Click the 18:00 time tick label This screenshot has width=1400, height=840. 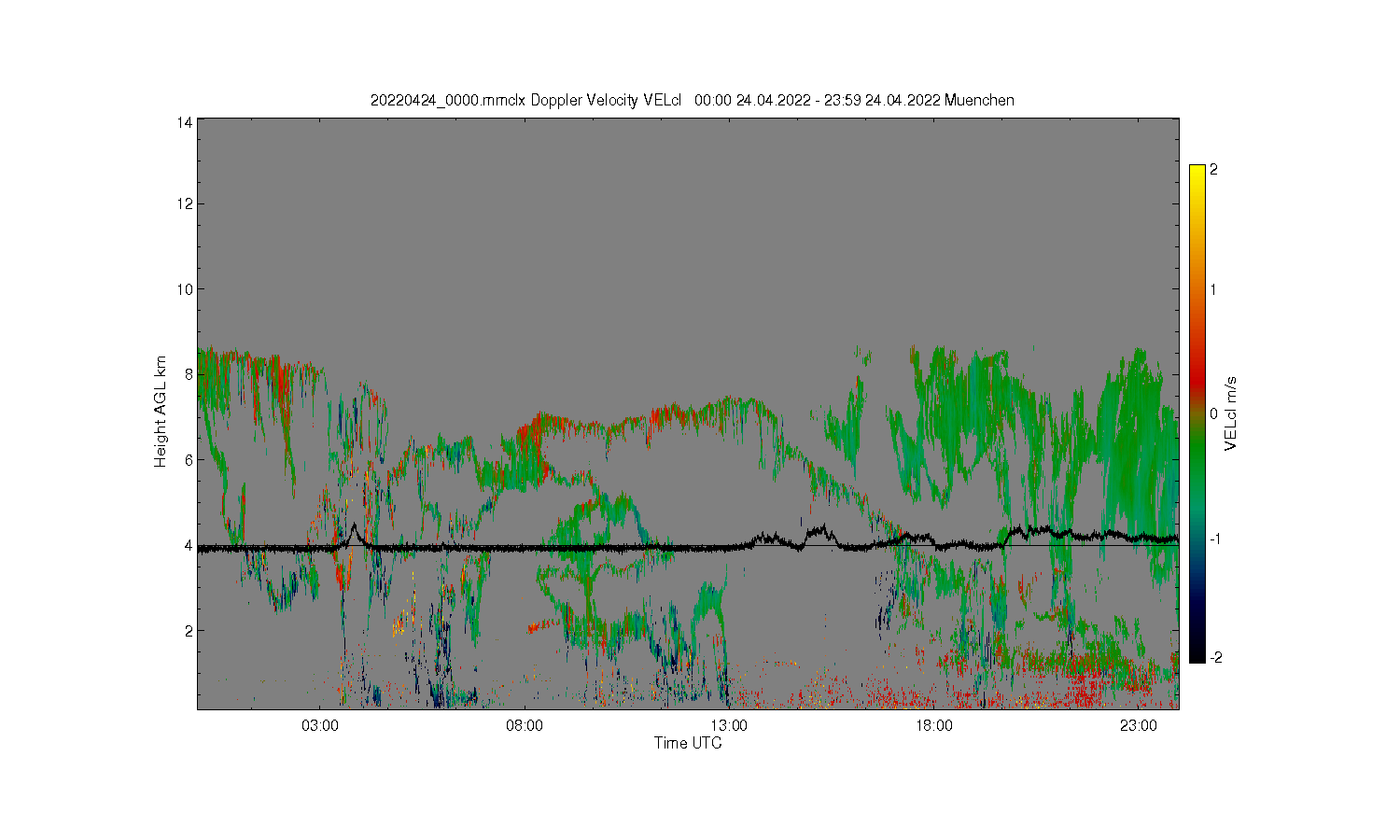click(933, 725)
